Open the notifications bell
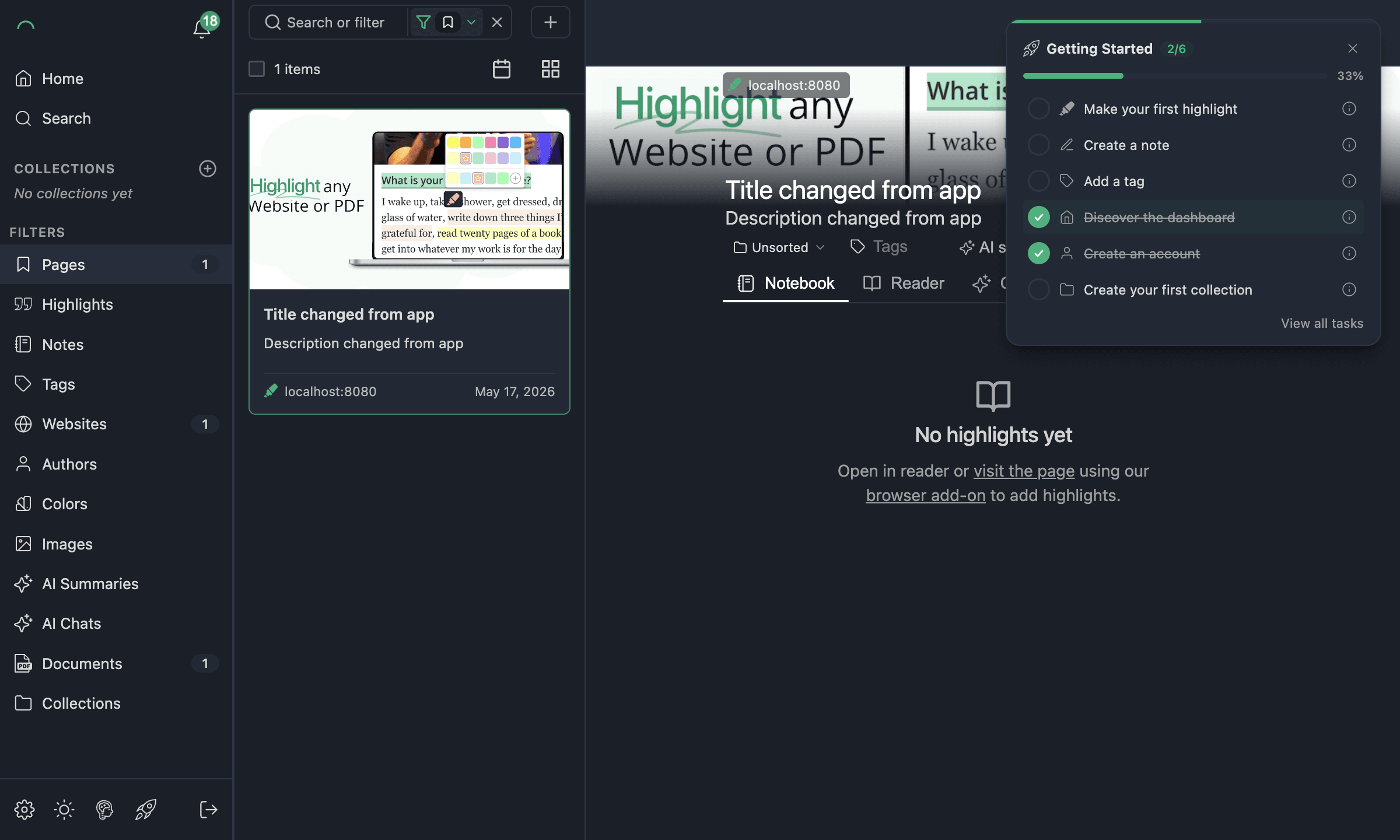 point(202,27)
